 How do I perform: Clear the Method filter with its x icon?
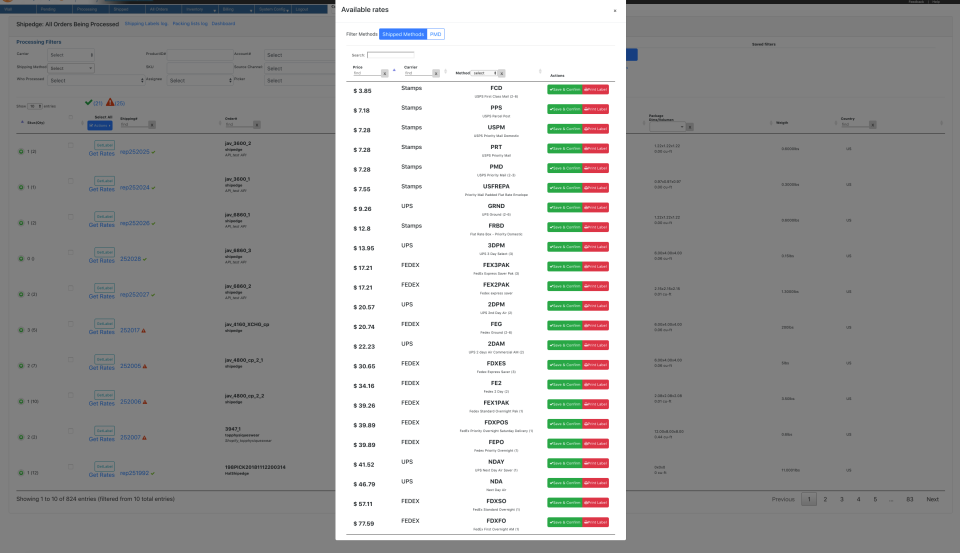coord(501,73)
